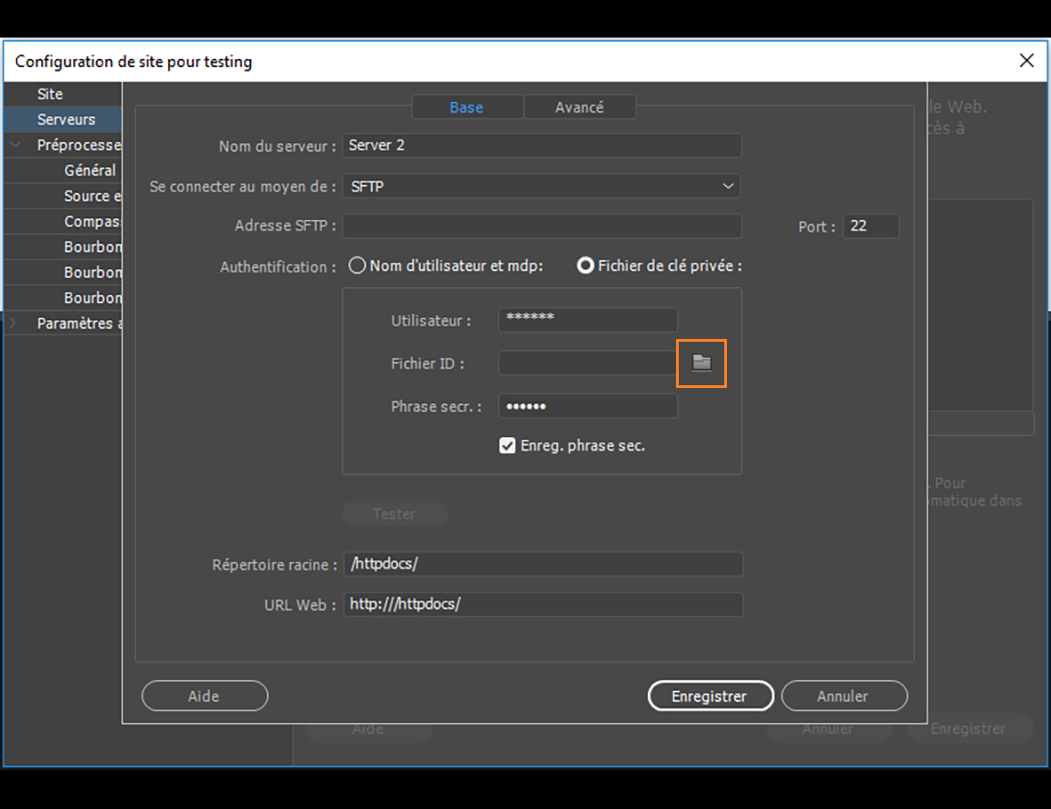The height and width of the screenshot is (809, 1051).
Task: Open Aide in the server dialog
Action: pos(204,696)
